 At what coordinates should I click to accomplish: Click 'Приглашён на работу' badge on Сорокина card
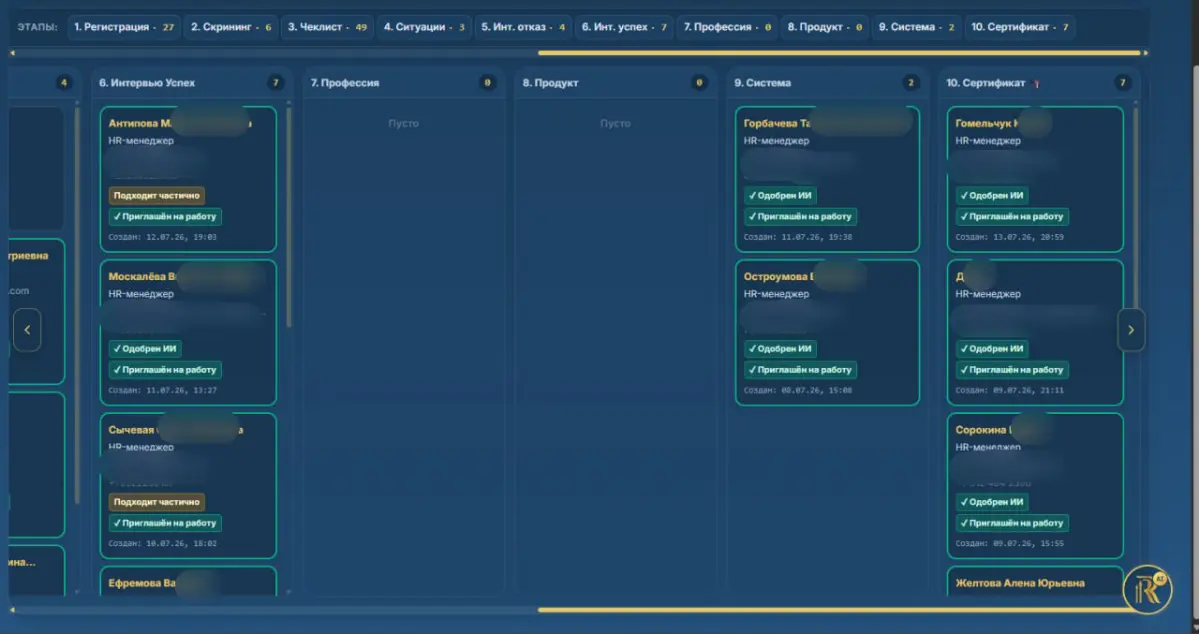tap(1012, 524)
